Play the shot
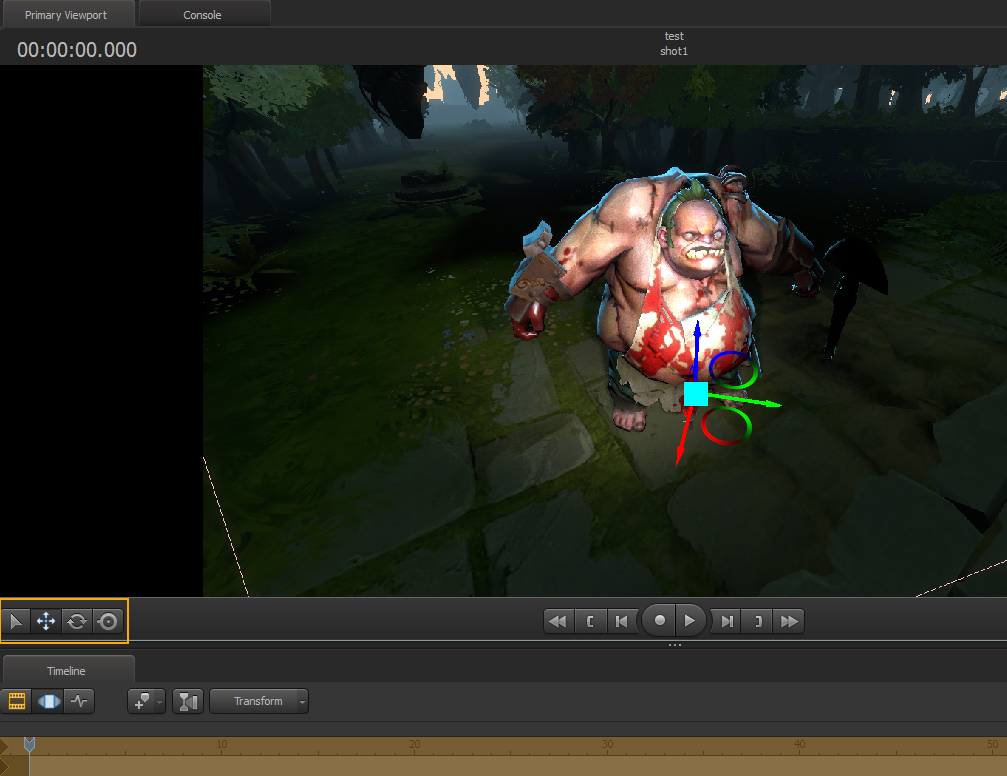This screenshot has height=776, width=1007. tap(690, 621)
